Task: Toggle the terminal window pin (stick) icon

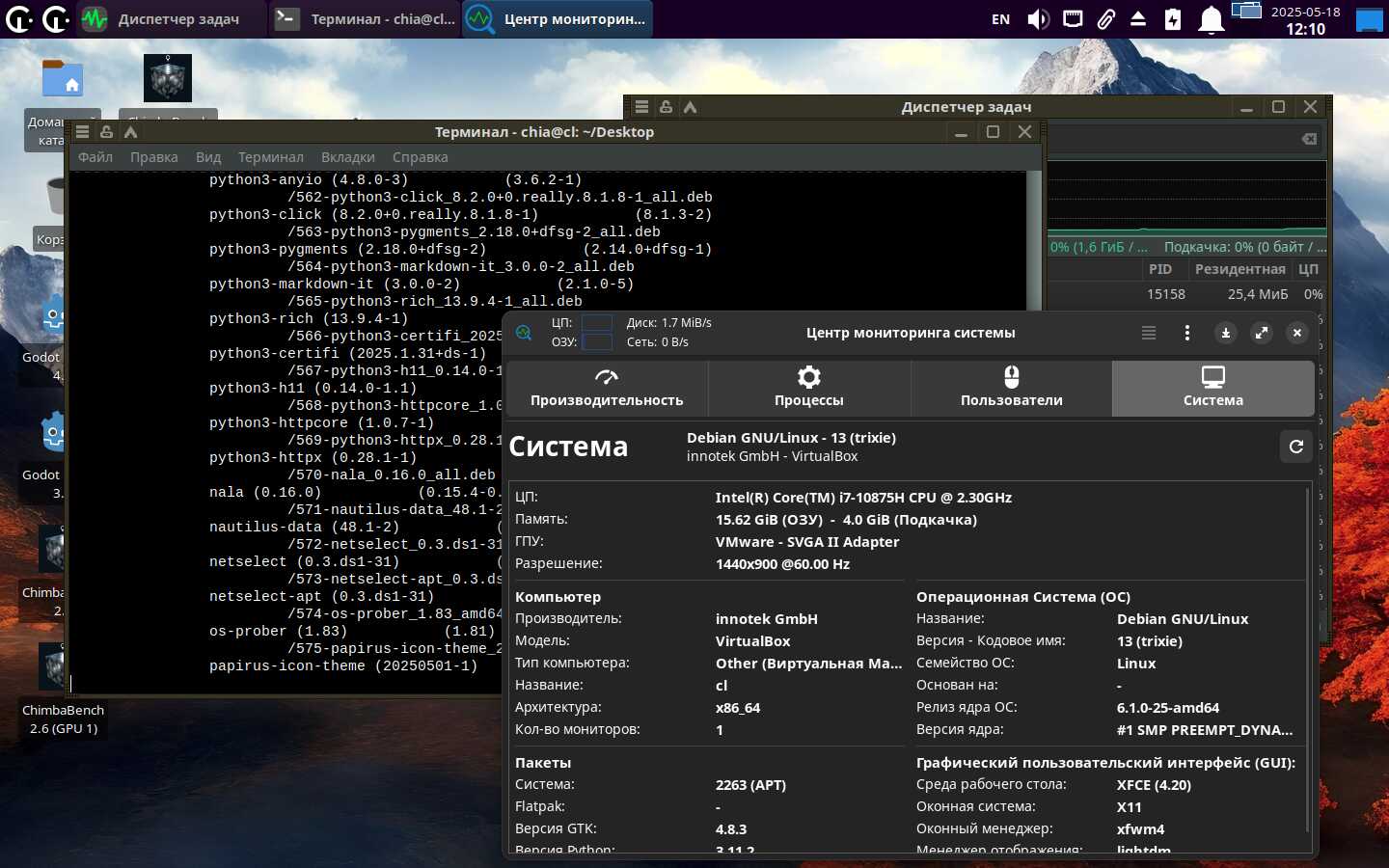Action: pos(106,132)
